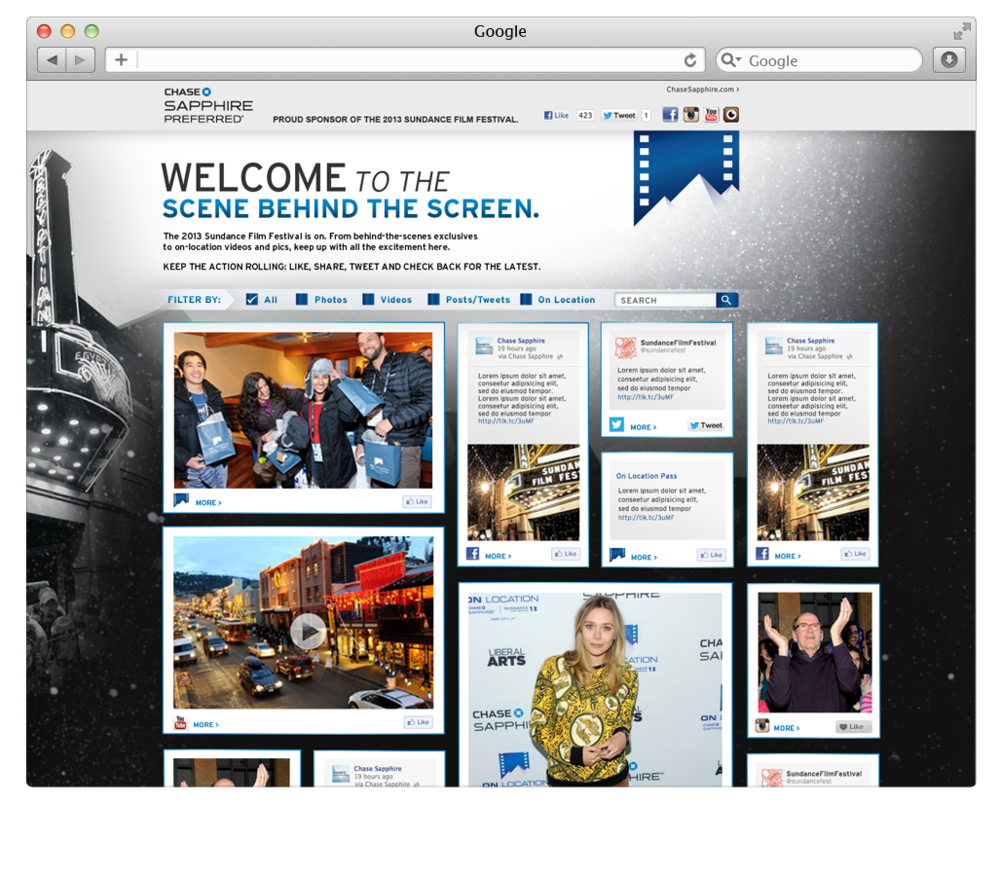1000x876 pixels.
Task: Click SundanceFilmFestival avatar in tweet card
Action: [x=626, y=348]
